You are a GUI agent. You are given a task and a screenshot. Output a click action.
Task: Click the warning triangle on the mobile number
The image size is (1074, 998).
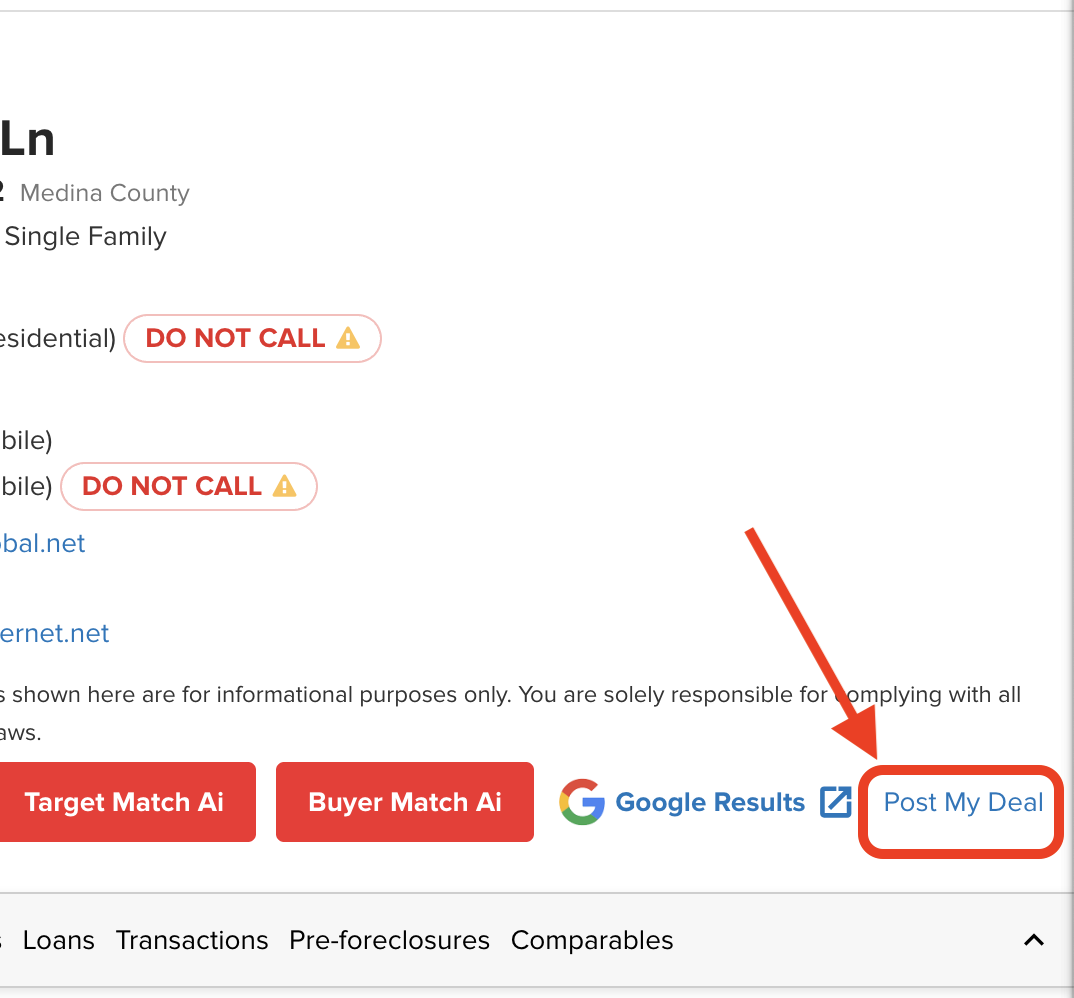(285, 486)
